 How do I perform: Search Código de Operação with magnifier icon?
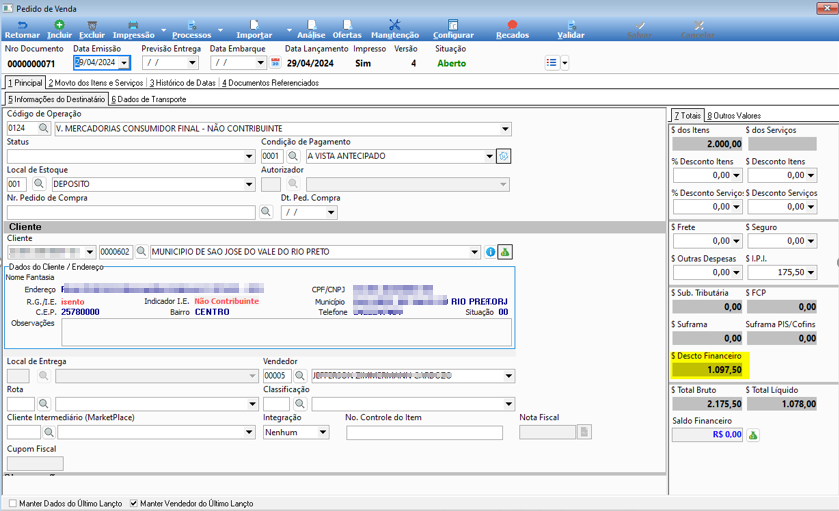point(43,128)
